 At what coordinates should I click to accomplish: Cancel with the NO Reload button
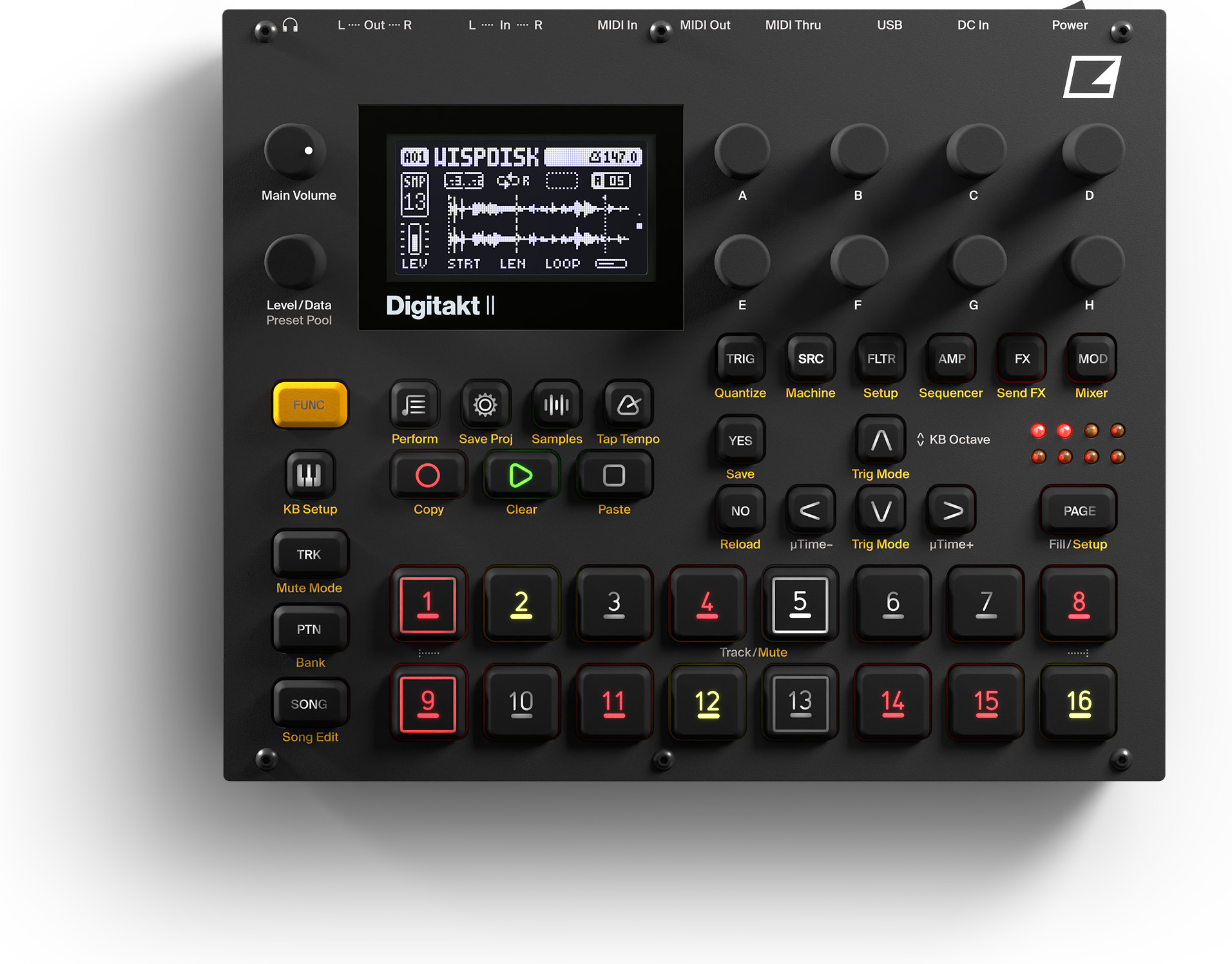(740, 511)
